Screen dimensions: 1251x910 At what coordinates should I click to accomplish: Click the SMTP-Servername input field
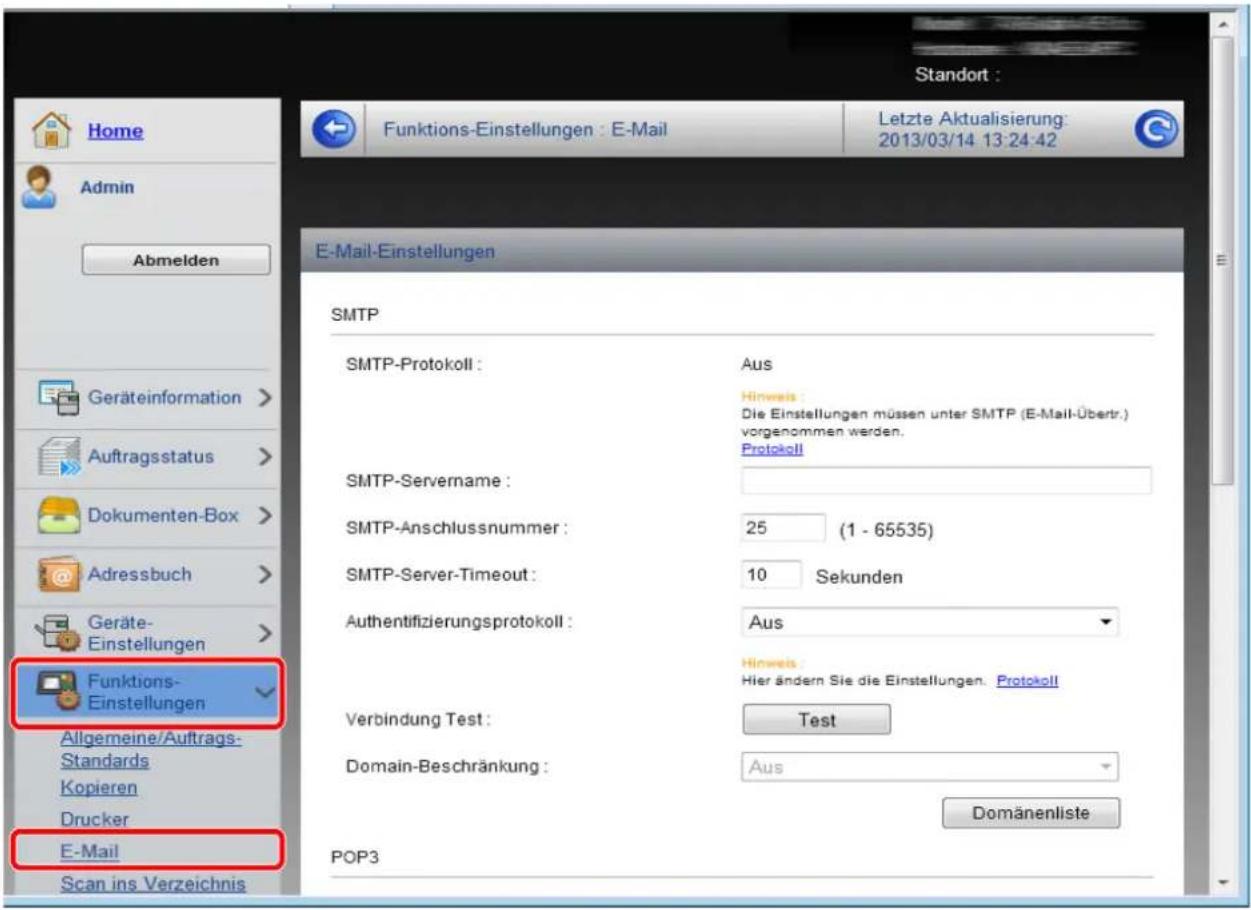(x=946, y=481)
